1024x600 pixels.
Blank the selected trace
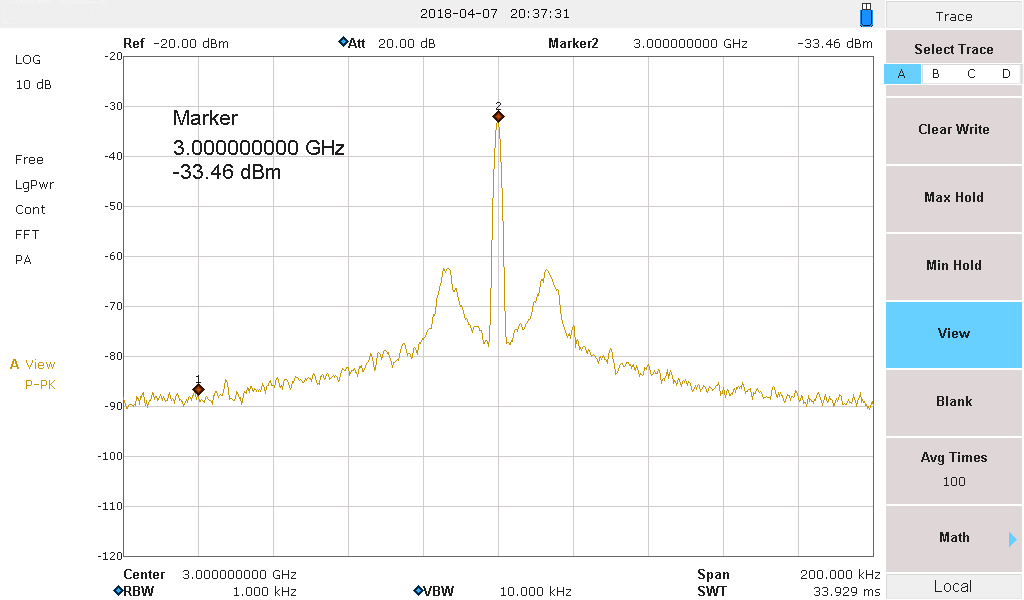click(x=953, y=402)
